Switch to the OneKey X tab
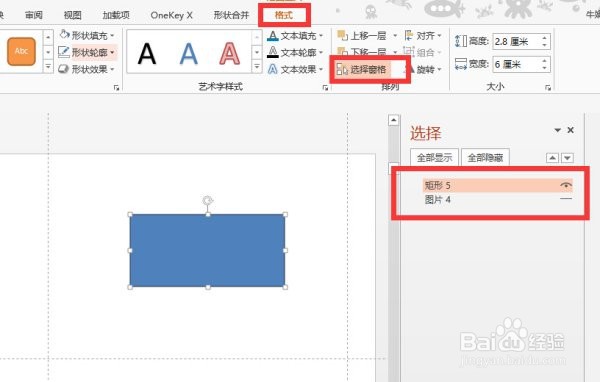Screen dimensions: 600x382 [171, 15]
